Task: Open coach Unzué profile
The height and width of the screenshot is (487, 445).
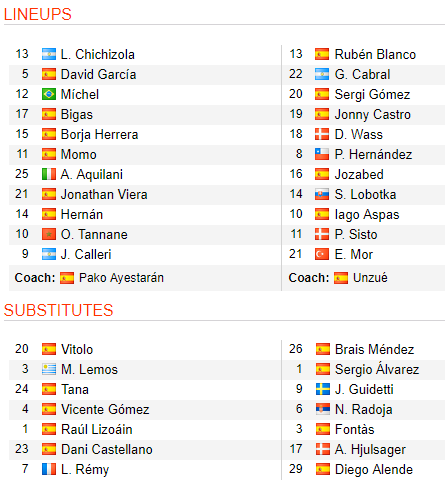Action: pos(370,278)
